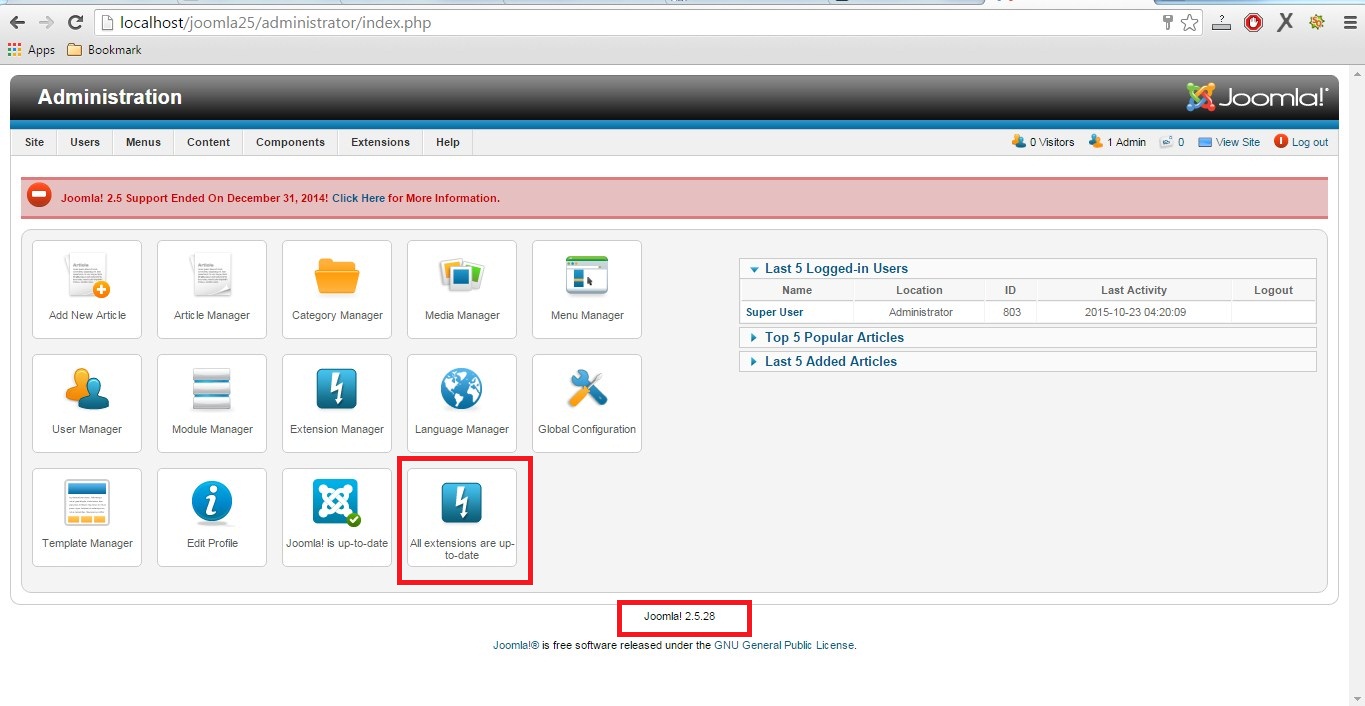Click the View Site link
This screenshot has width=1365, height=706.
click(1237, 142)
